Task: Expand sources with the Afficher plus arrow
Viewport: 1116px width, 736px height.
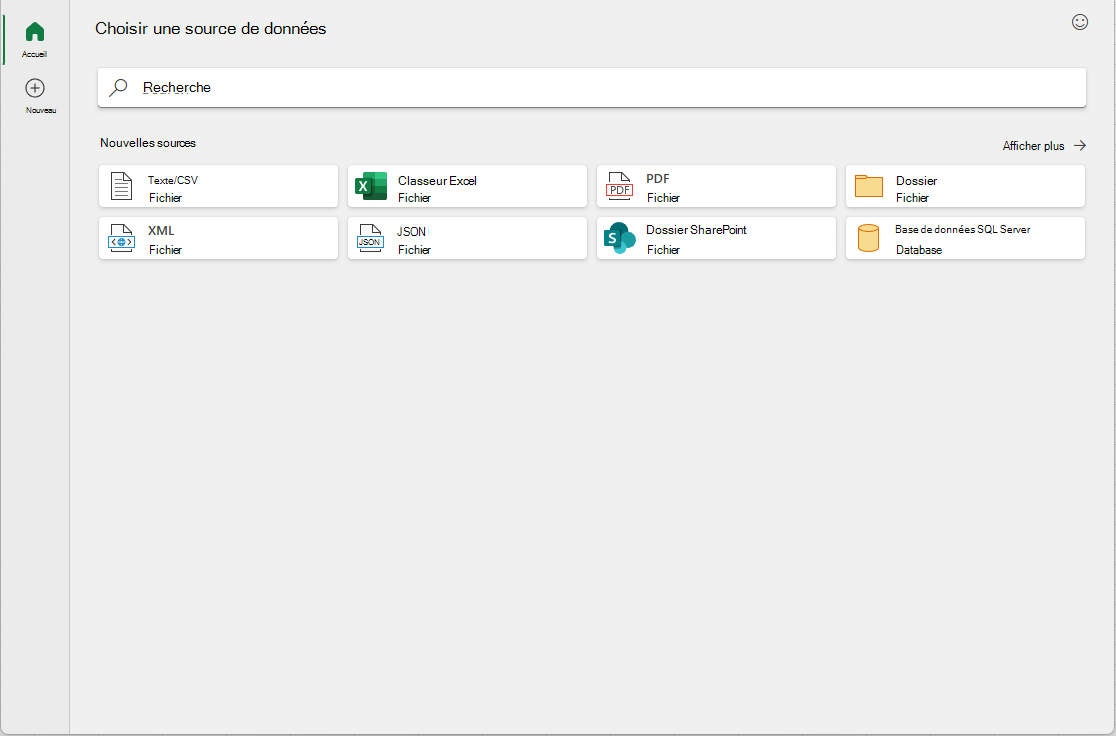Action: coord(1080,145)
